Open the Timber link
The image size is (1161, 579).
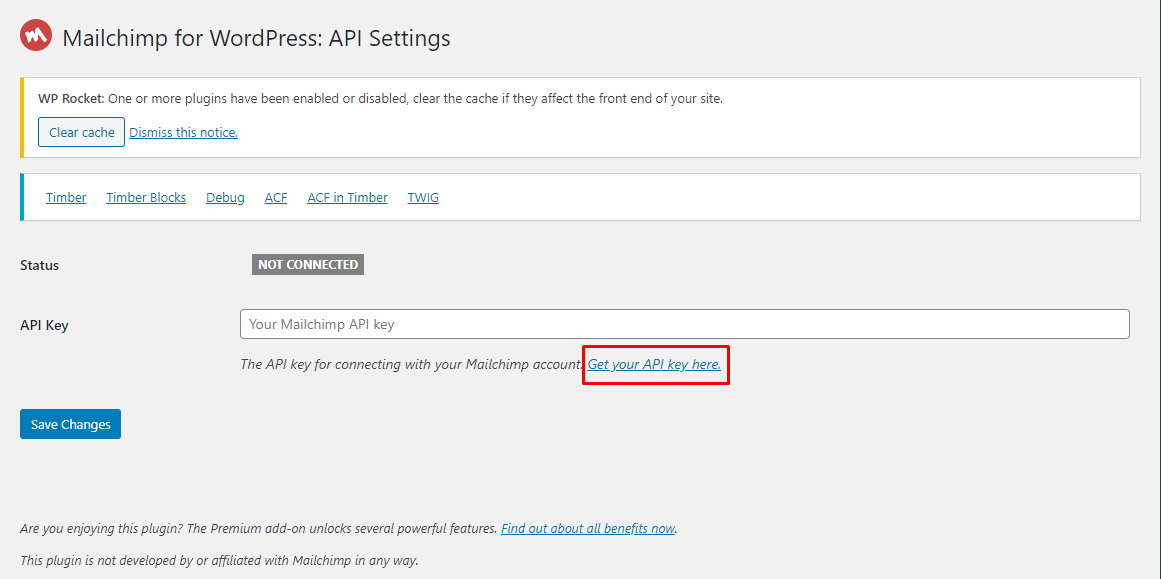66,198
